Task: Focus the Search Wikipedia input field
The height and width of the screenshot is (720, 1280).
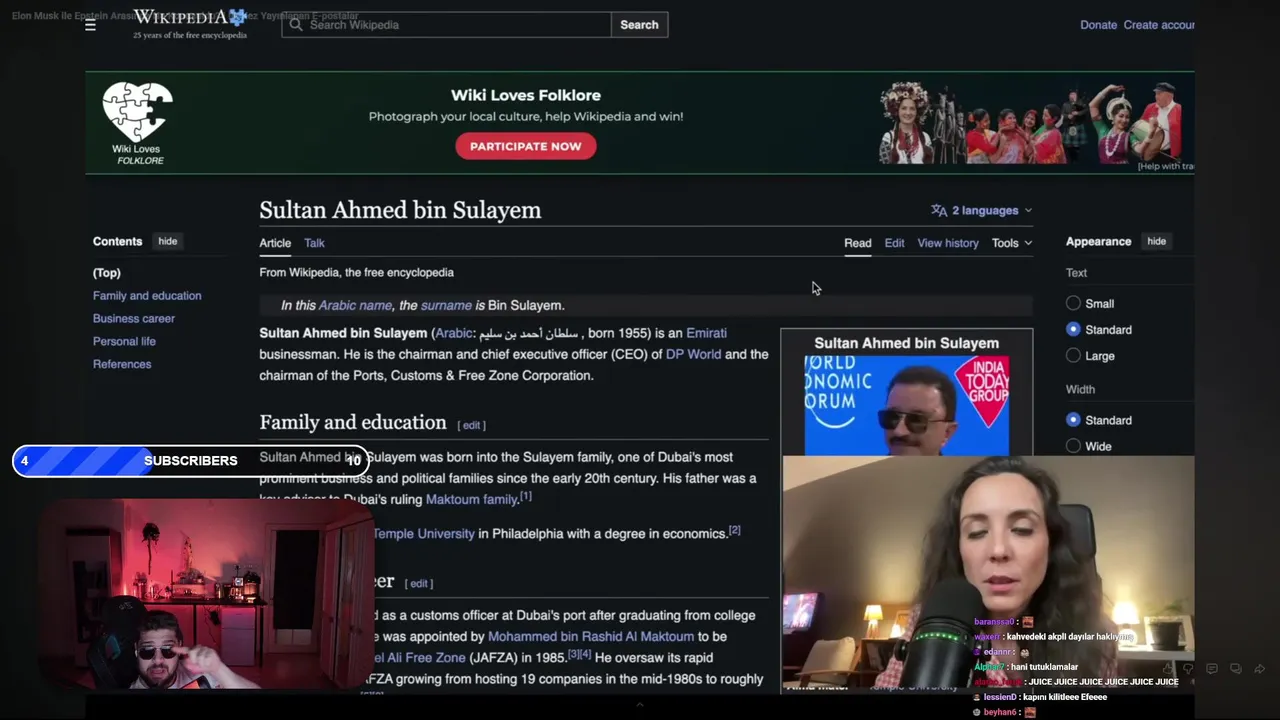Action: coord(446,25)
